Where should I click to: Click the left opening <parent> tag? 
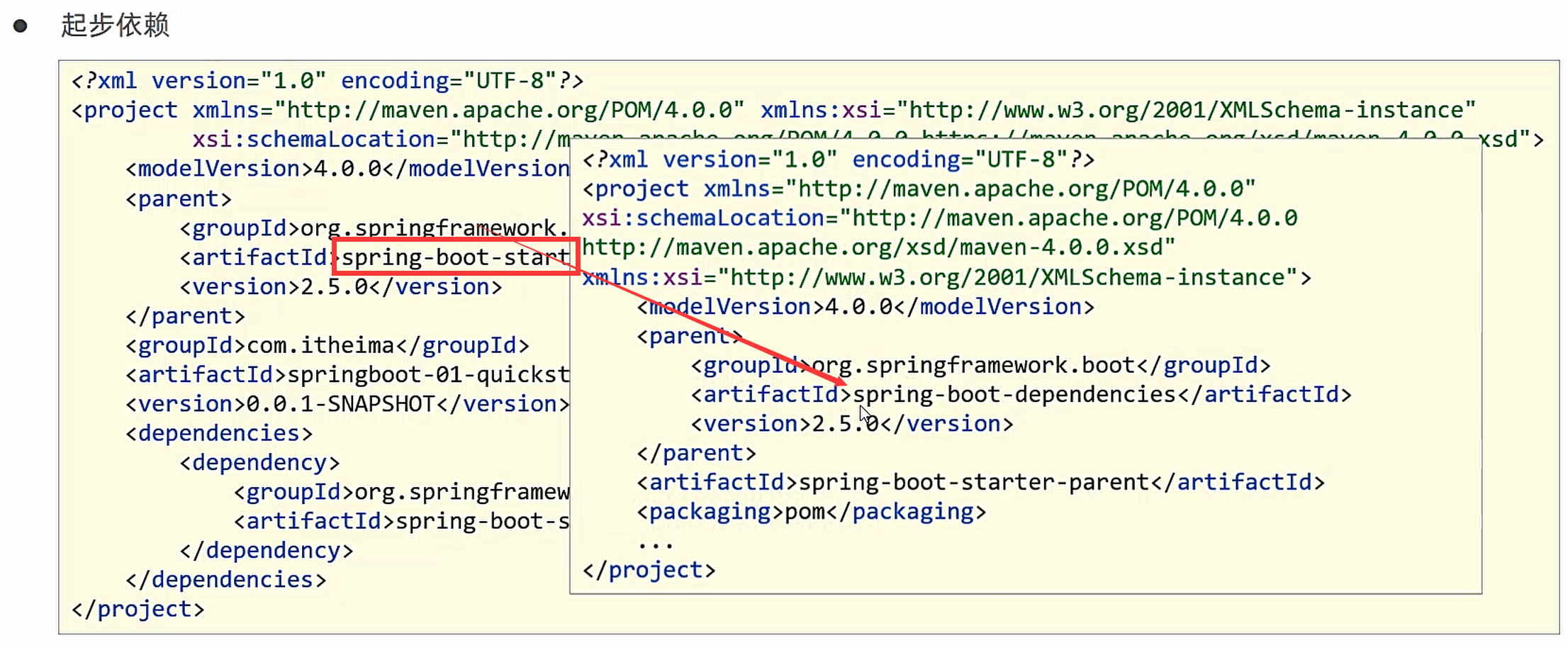(179, 199)
